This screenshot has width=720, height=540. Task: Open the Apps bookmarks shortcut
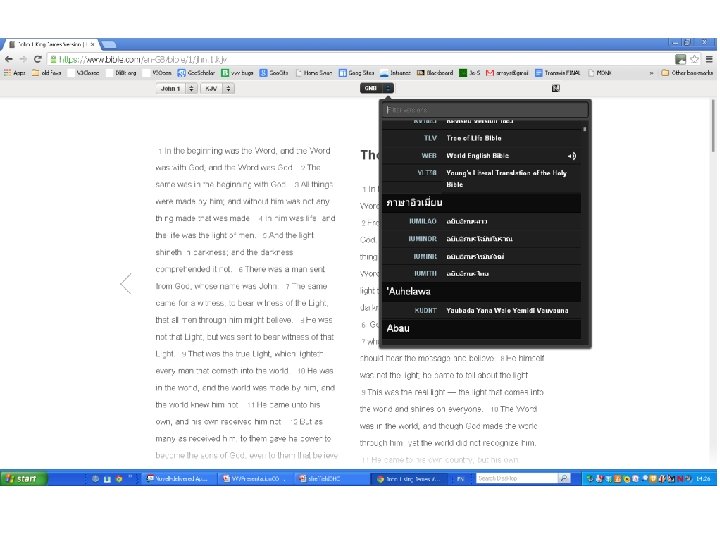pyautogui.click(x=14, y=73)
